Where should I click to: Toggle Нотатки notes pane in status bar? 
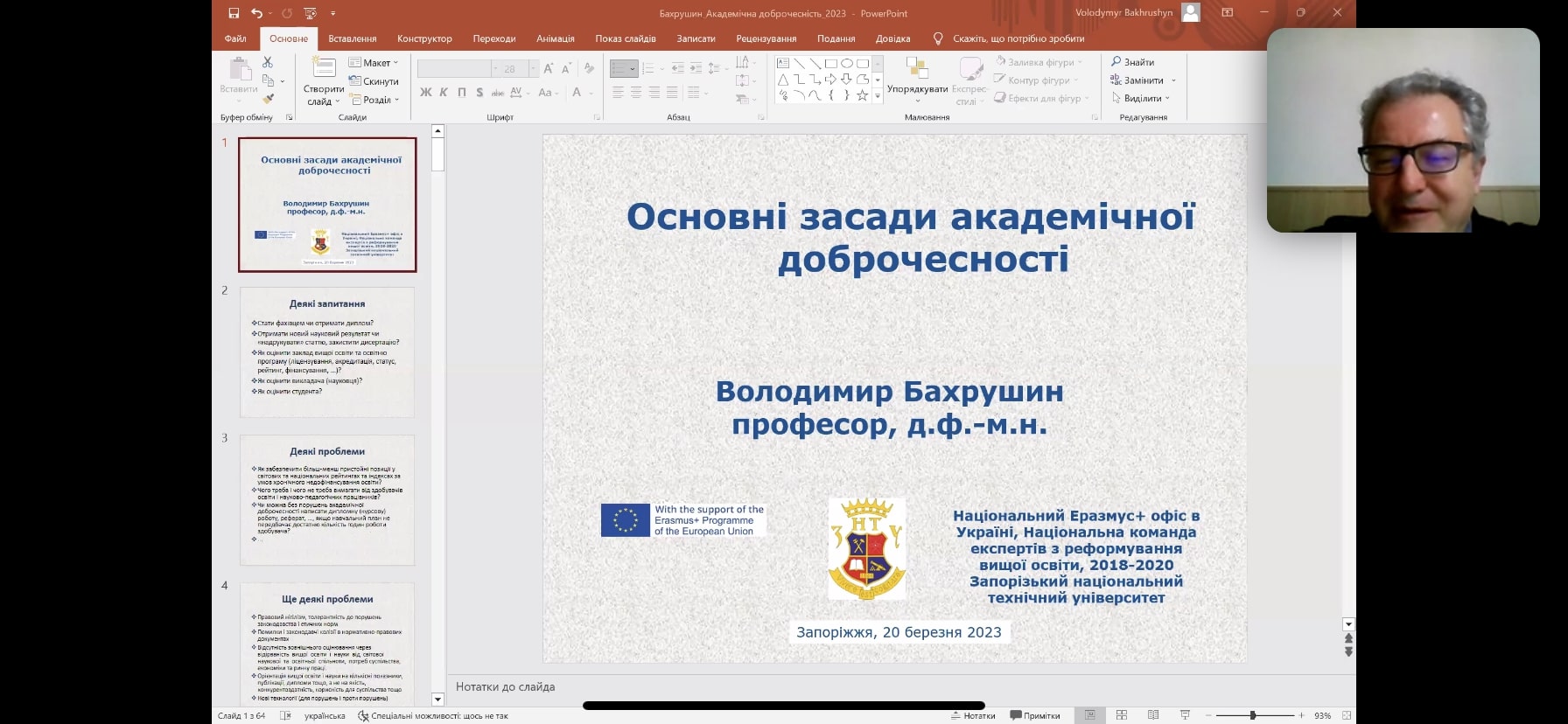tap(973, 715)
